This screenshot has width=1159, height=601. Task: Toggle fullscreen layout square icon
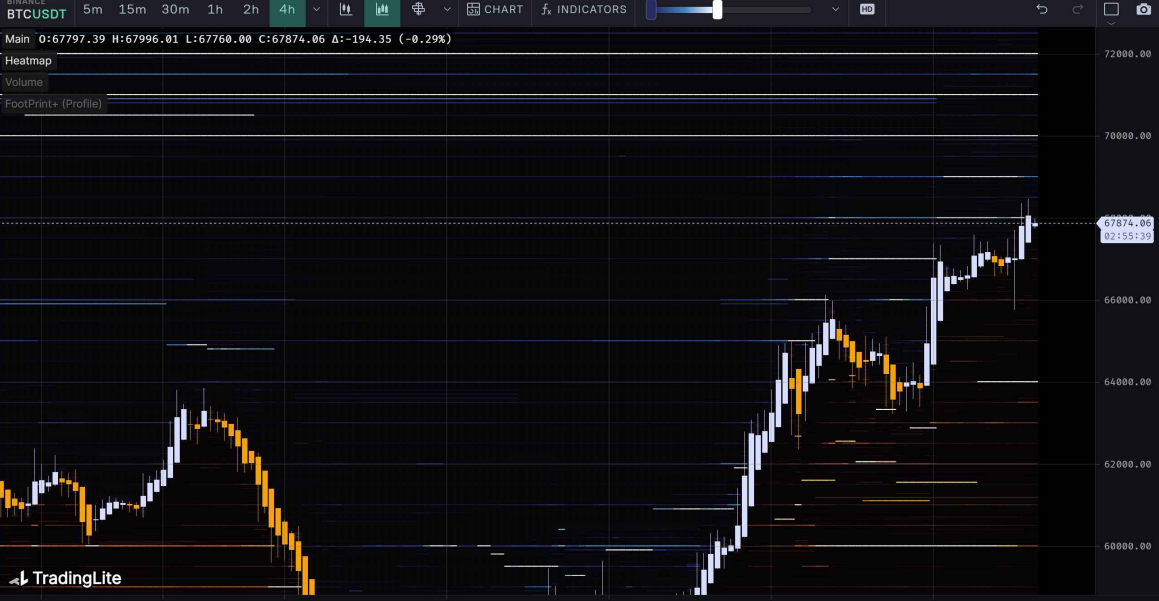(1111, 10)
